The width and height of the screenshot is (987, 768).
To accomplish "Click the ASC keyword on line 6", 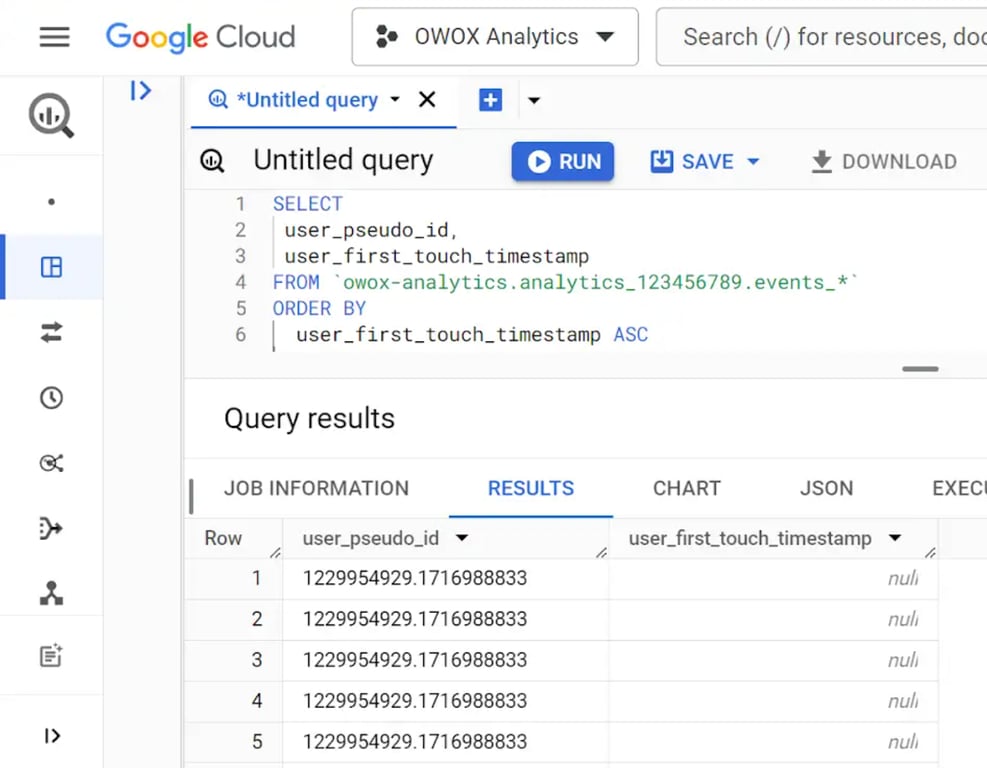I will [x=631, y=334].
